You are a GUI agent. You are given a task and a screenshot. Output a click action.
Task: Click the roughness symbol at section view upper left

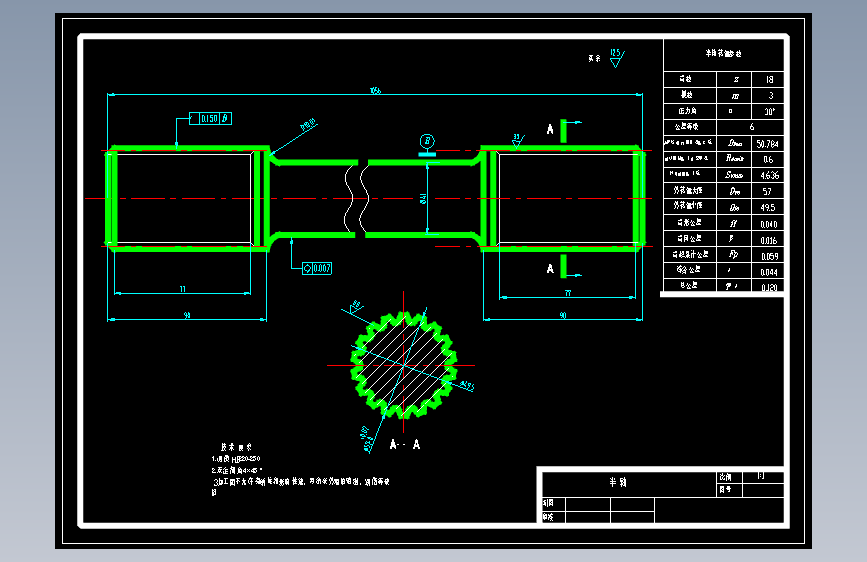click(x=355, y=306)
